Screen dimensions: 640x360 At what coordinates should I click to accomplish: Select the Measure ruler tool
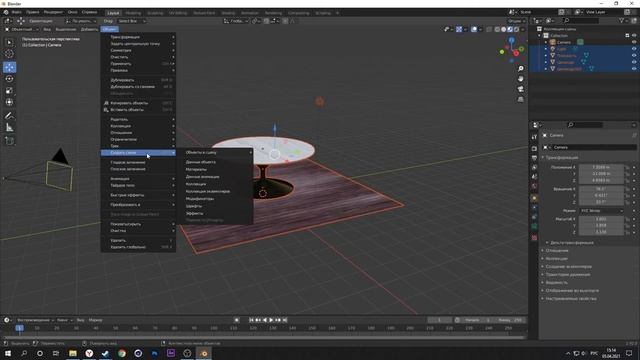click(9, 128)
